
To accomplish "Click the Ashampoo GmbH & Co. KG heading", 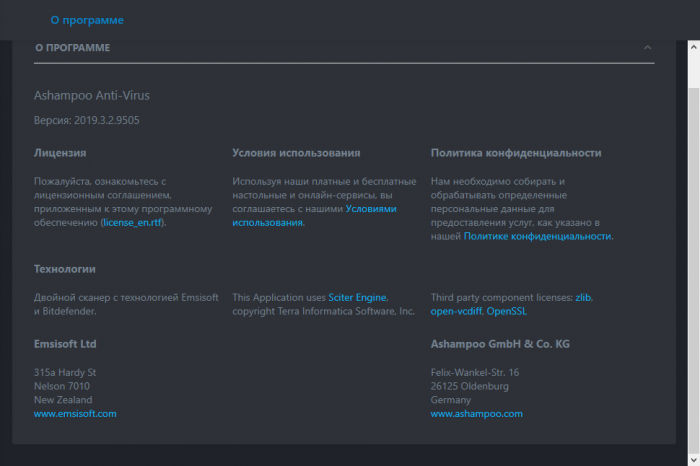I will click(500, 344).
